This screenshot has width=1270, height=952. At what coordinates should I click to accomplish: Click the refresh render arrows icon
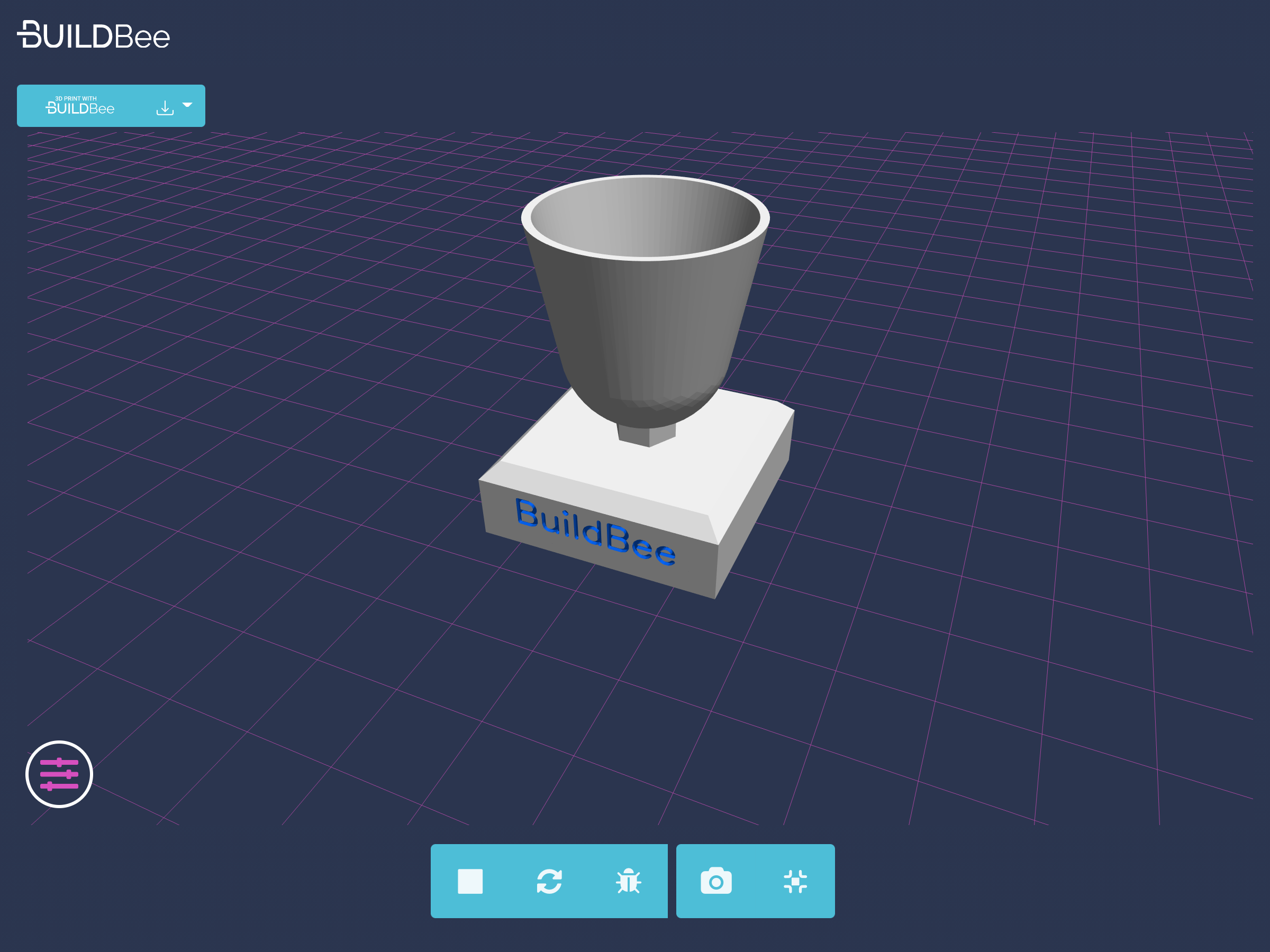549,882
